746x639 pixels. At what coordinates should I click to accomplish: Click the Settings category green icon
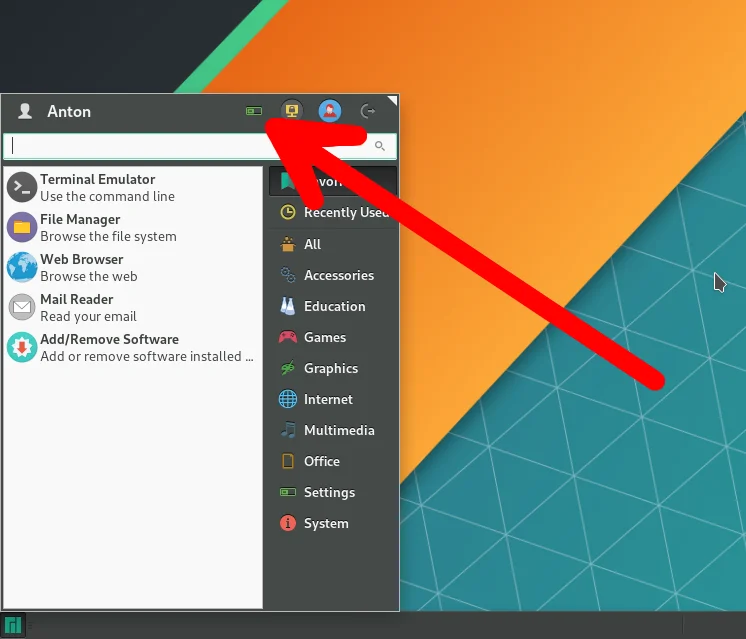point(288,492)
